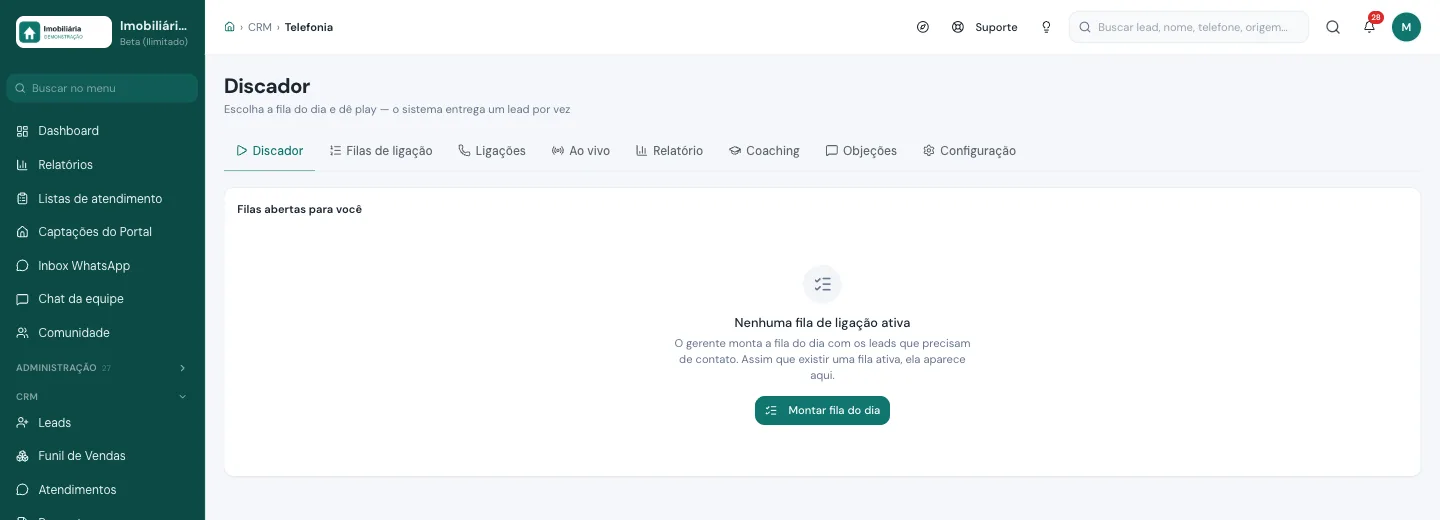Click the Listas de atendimento clipboard icon
The width and height of the screenshot is (1440, 520).
click(22, 199)
